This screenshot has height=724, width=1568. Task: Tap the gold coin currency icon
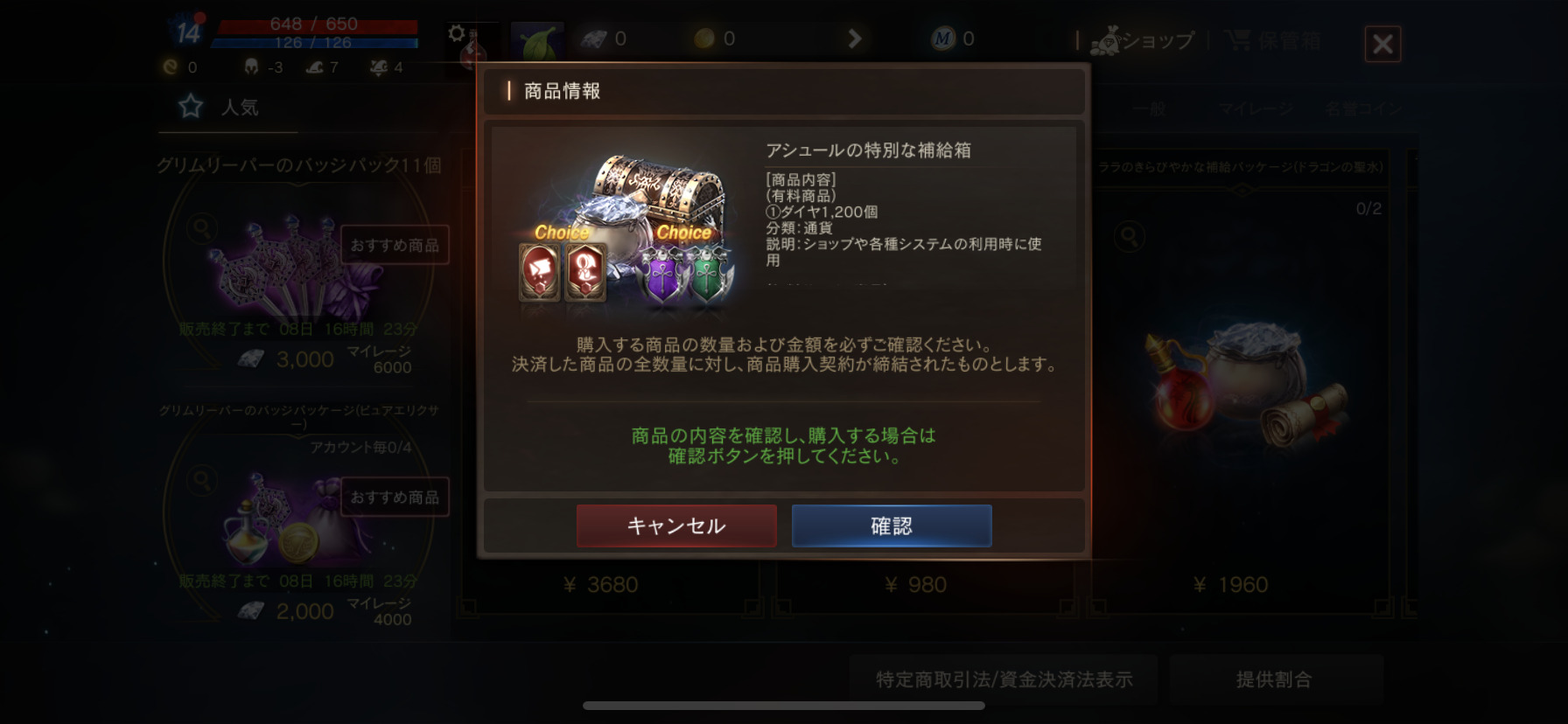[x=704, y=38]
